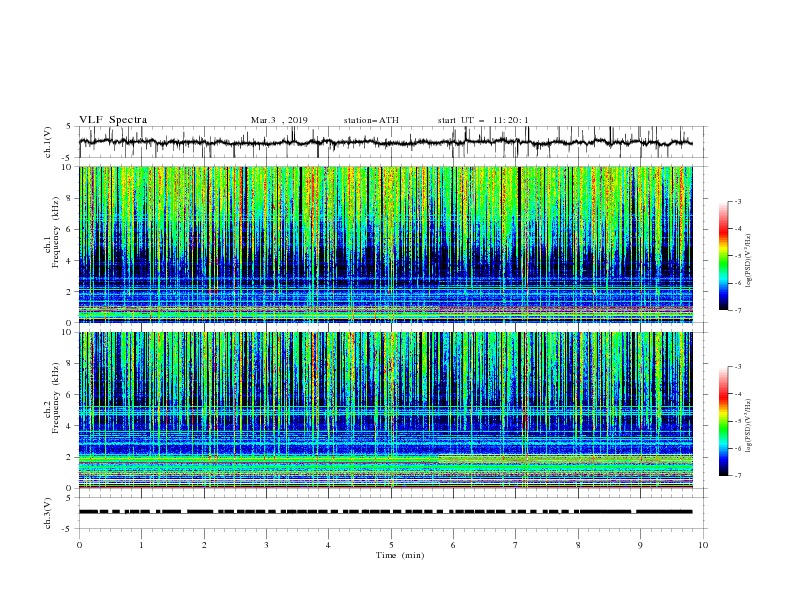Click inside the ch.1 spectrogram panel
Viewport: 792px width, 612px height.
(386, 244)
